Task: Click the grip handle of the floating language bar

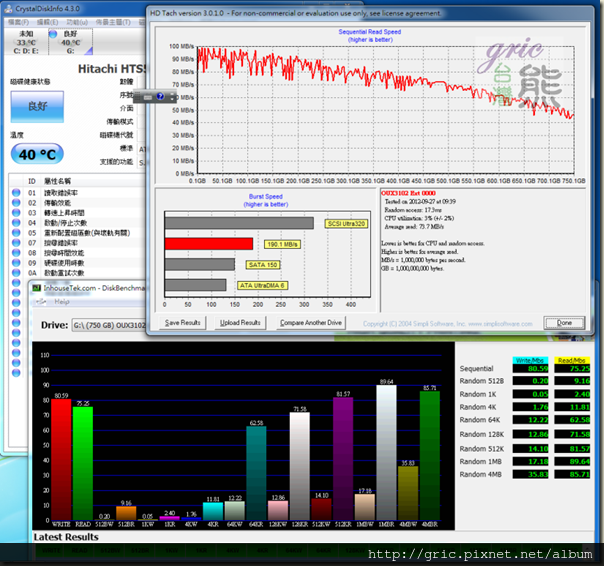Action: [137, 97]
